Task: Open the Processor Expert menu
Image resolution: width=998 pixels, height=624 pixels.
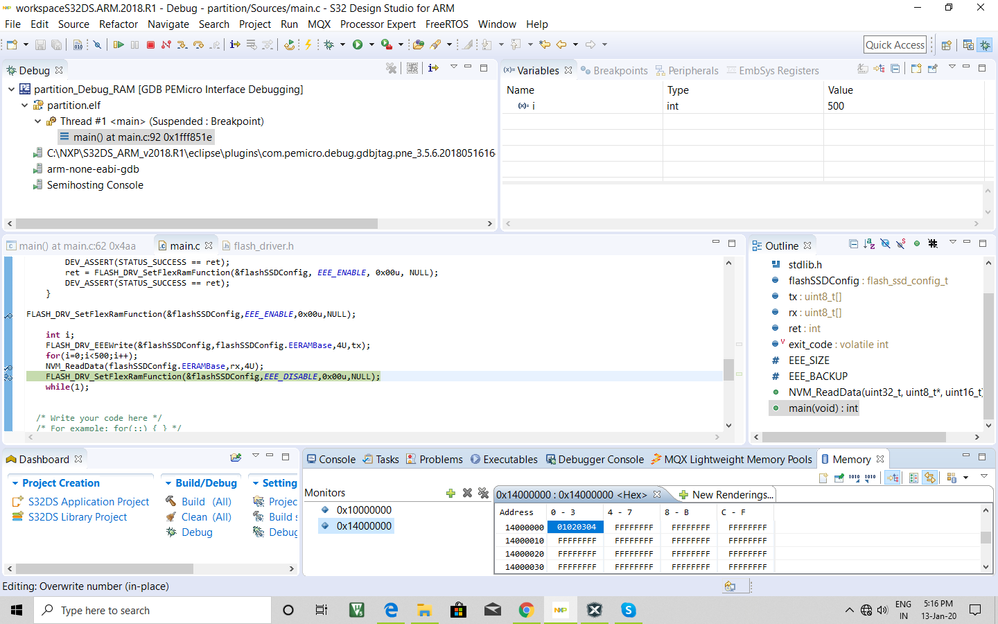Action: point(378,24)
